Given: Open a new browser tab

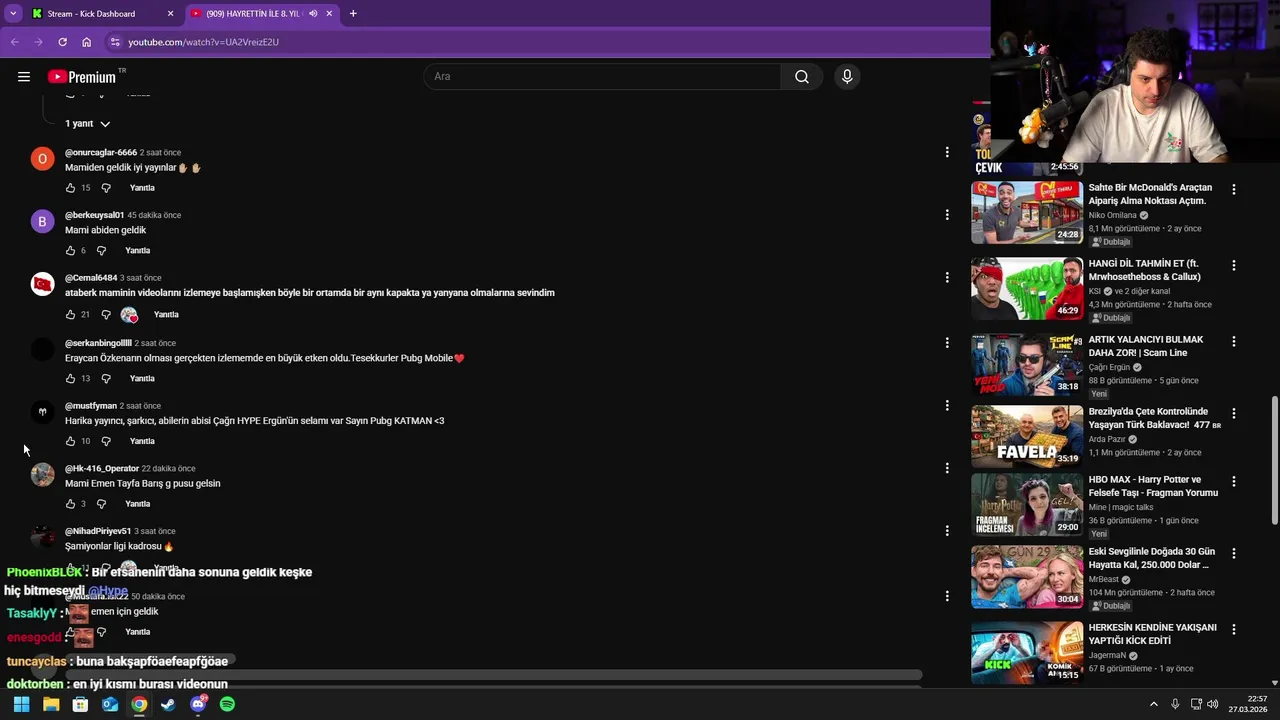Looking at the screenshot, I should 353,14.
